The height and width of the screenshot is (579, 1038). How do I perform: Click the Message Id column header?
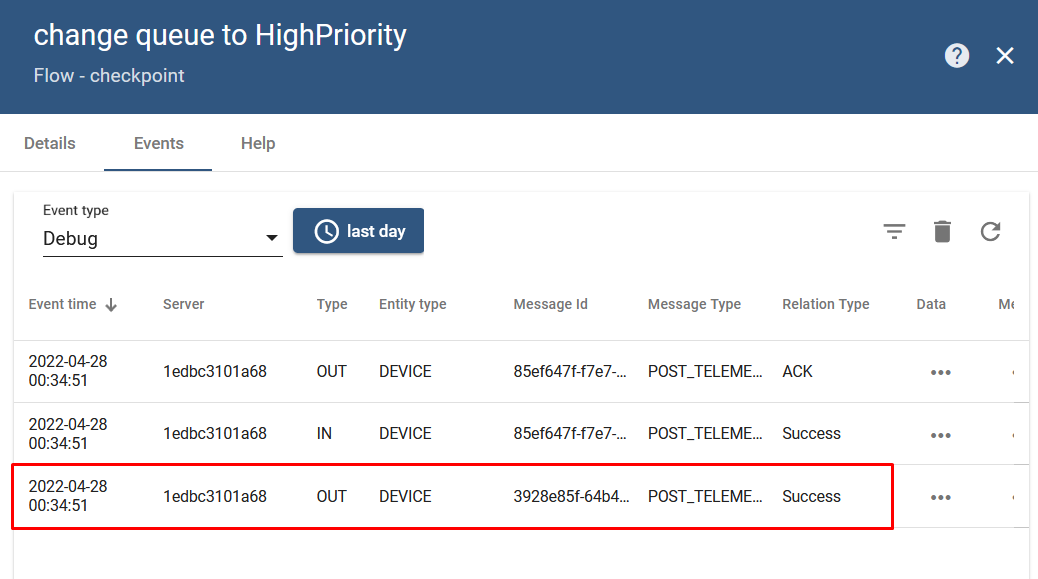(x=550, y=304)
